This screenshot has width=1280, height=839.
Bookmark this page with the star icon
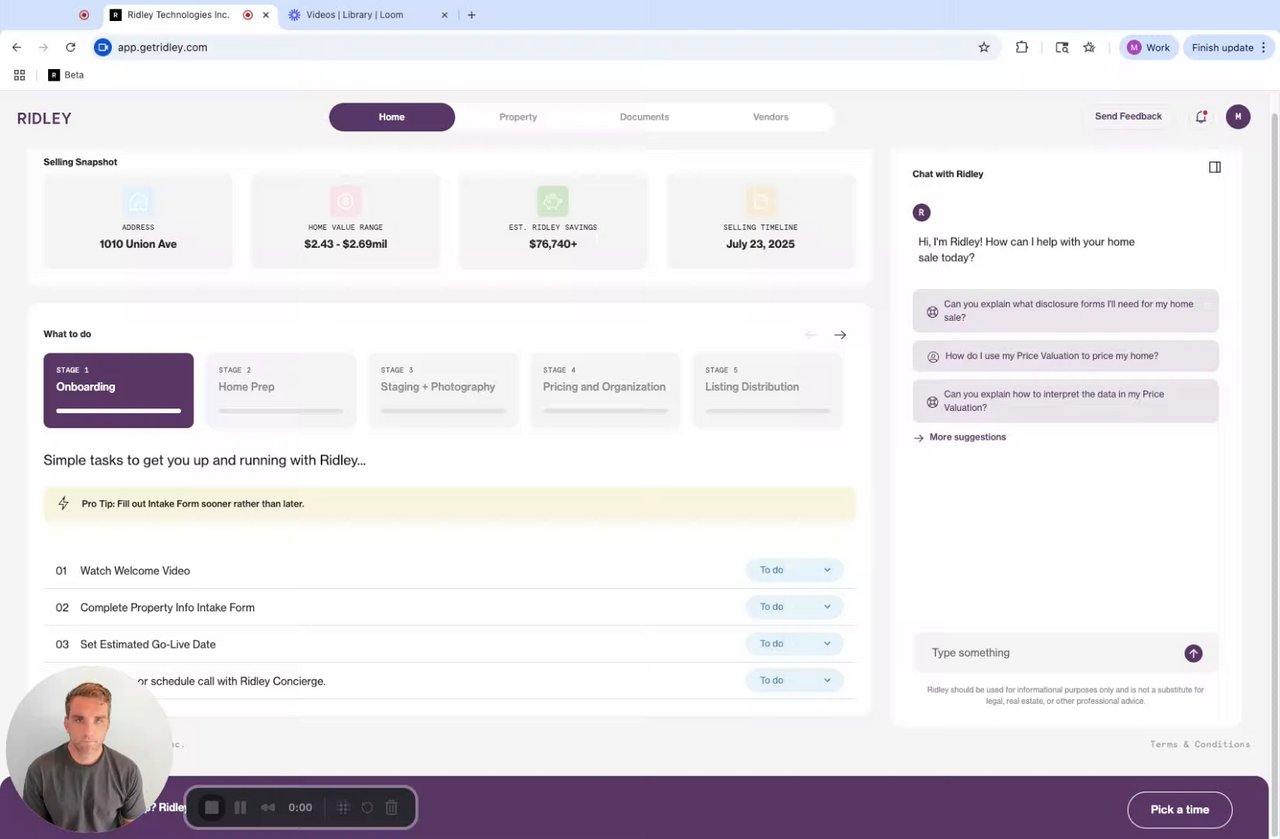click(x=984, y=47)
